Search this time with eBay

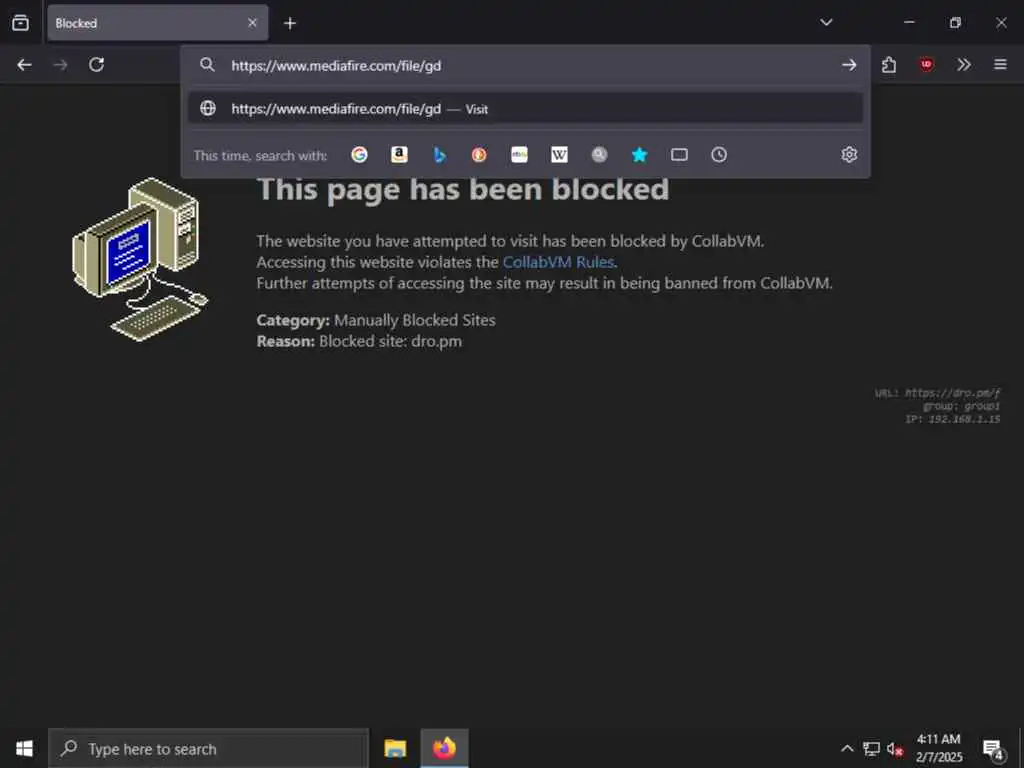[x=519, y=155]
